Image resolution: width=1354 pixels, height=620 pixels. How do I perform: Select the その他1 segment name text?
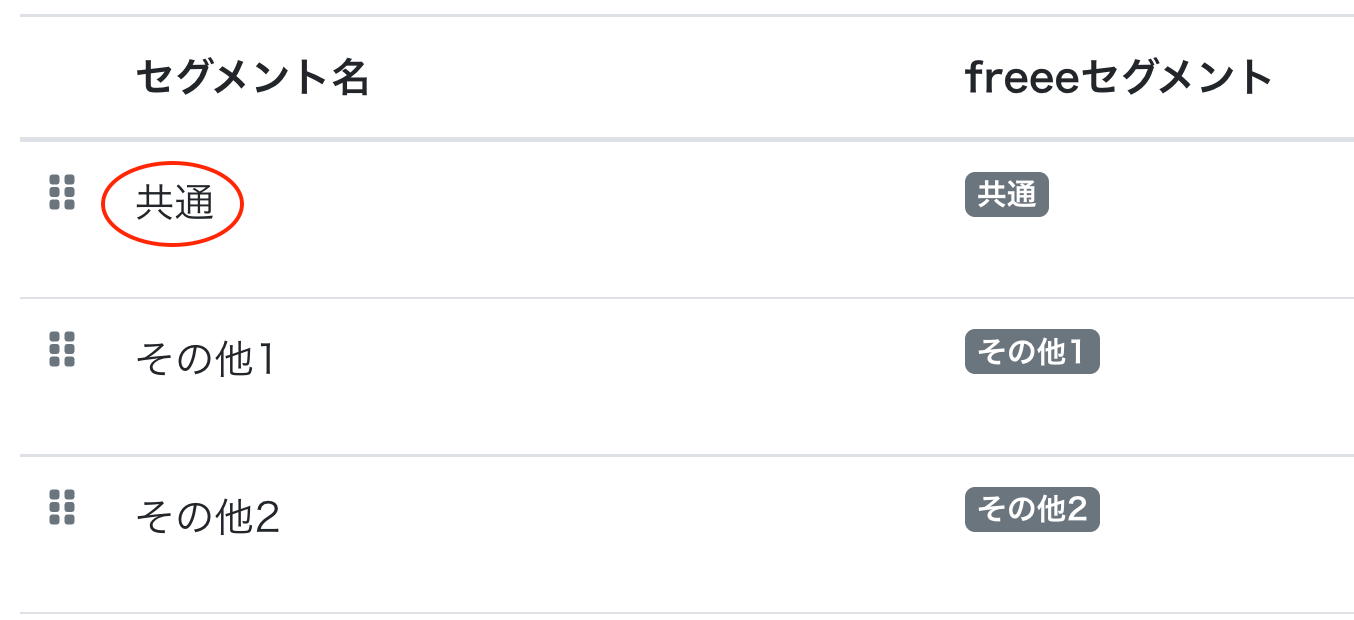[205, 360]
